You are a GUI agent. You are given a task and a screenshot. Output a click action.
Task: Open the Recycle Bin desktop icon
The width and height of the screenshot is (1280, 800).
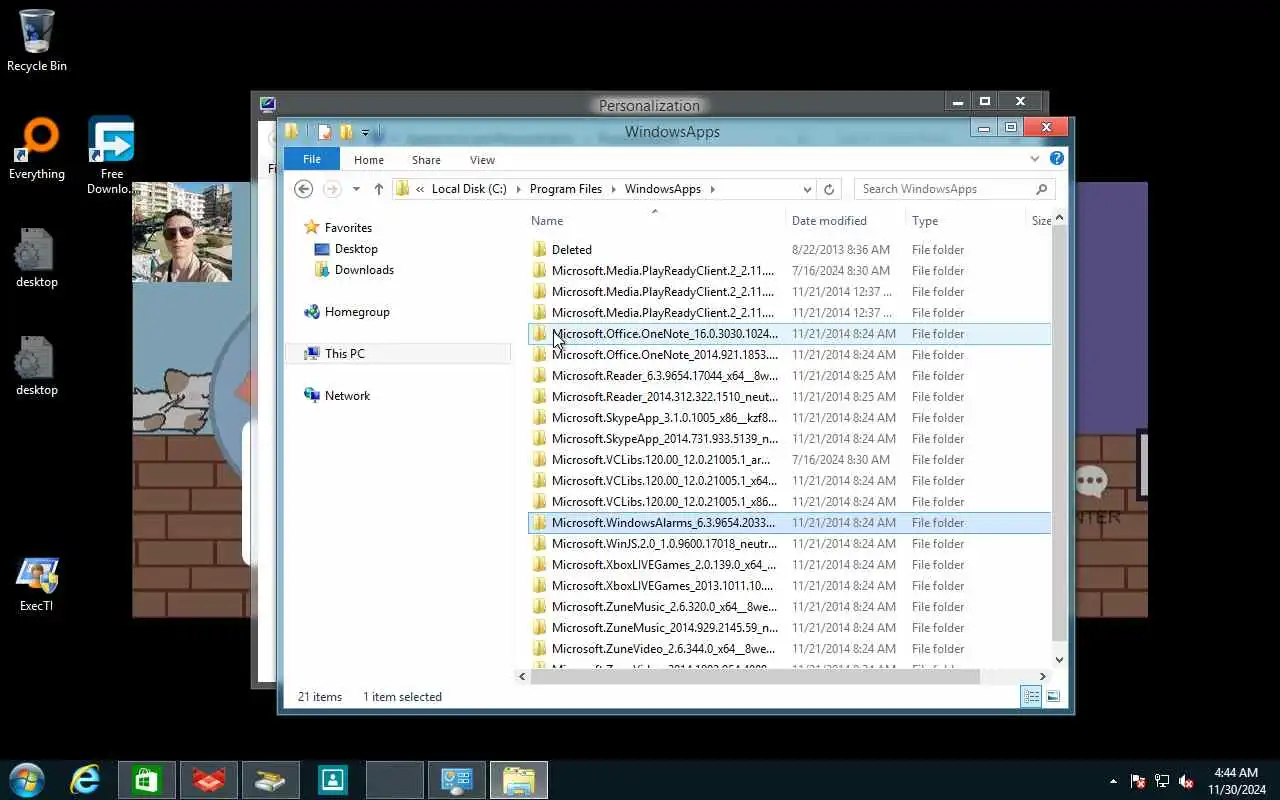pos(37,40)
